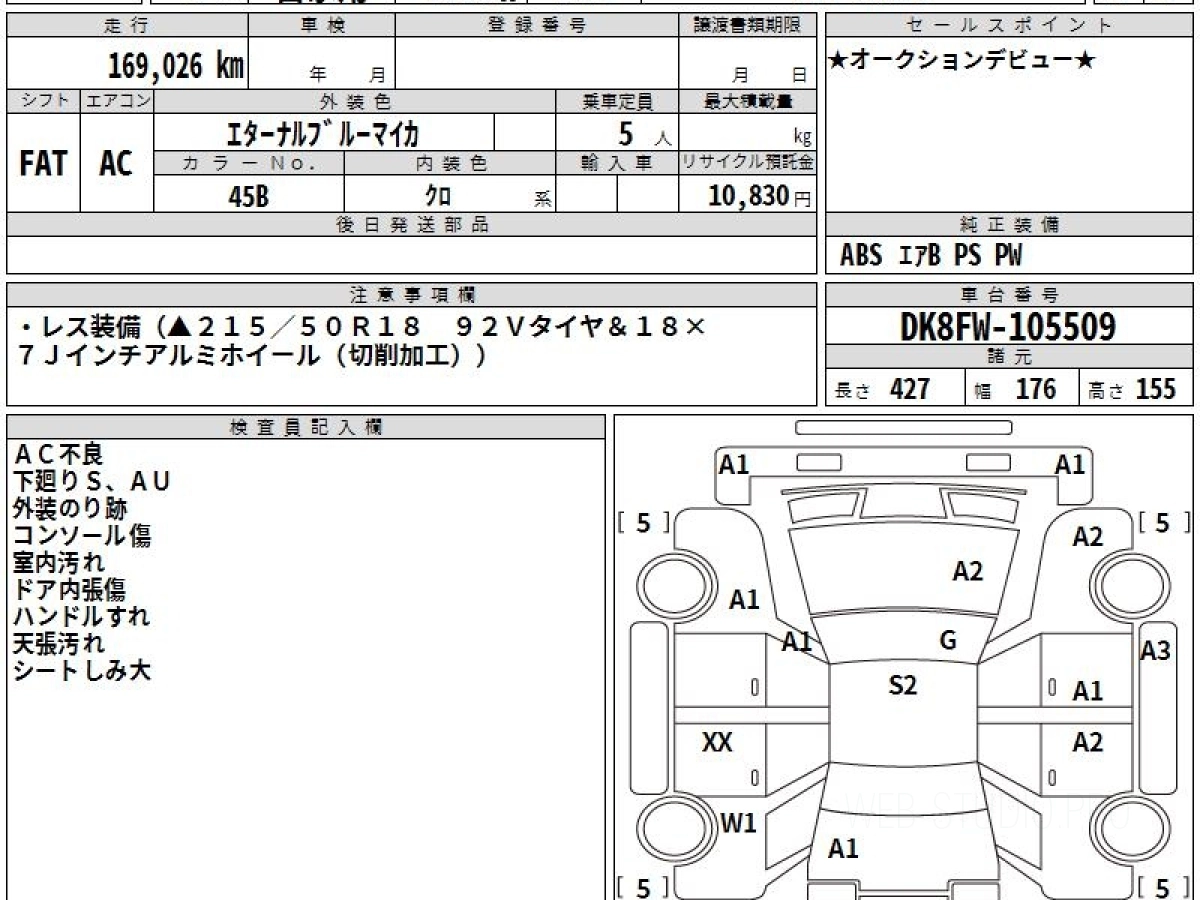
Task: Select inspector note 外装のり跡
Action: [x=70, y=509]
